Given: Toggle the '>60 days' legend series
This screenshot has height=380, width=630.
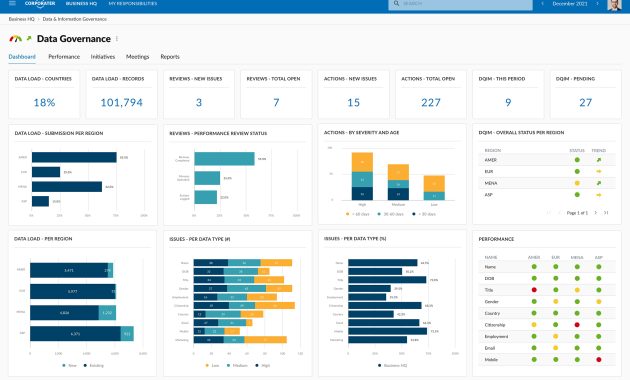Looking at the screenshot, I should [x=357, y=214].
